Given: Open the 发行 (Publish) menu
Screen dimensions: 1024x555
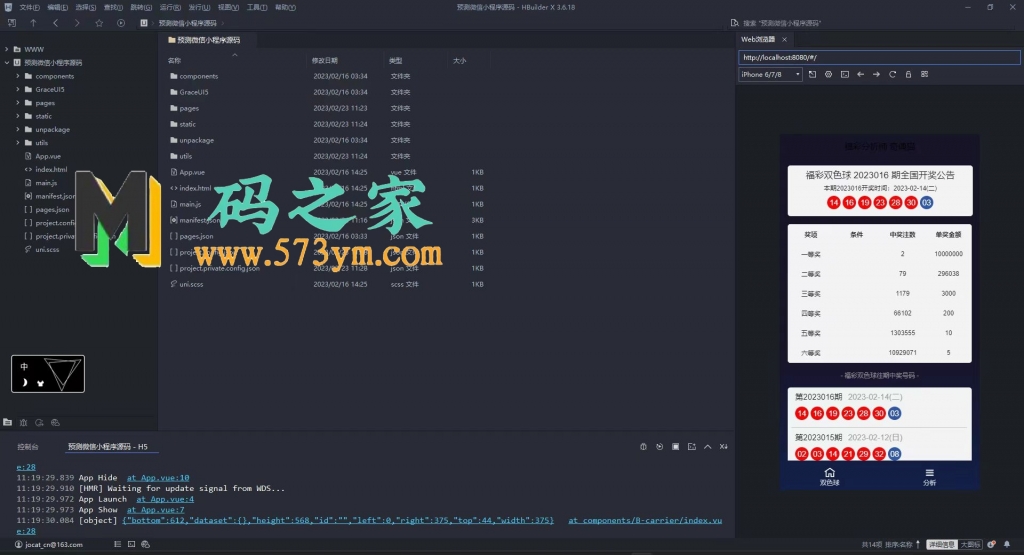Looking at the screenshot, I should [199, 7].
